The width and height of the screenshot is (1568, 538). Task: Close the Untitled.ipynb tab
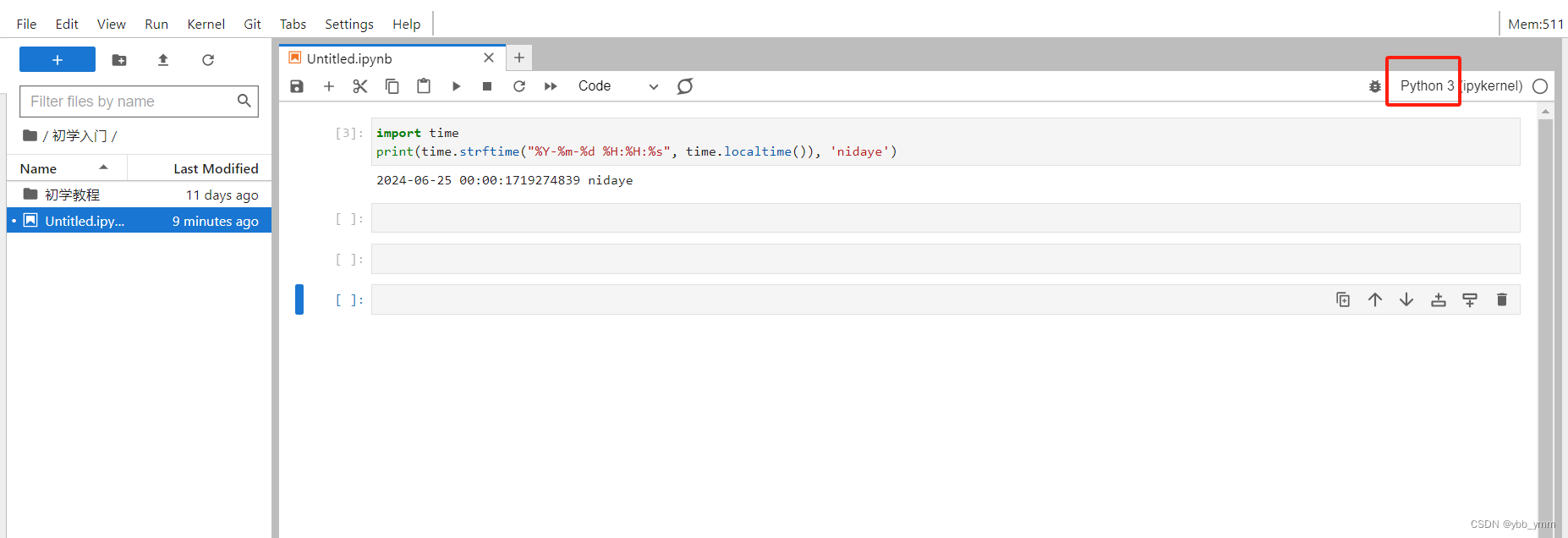click(x=489, y=58)
